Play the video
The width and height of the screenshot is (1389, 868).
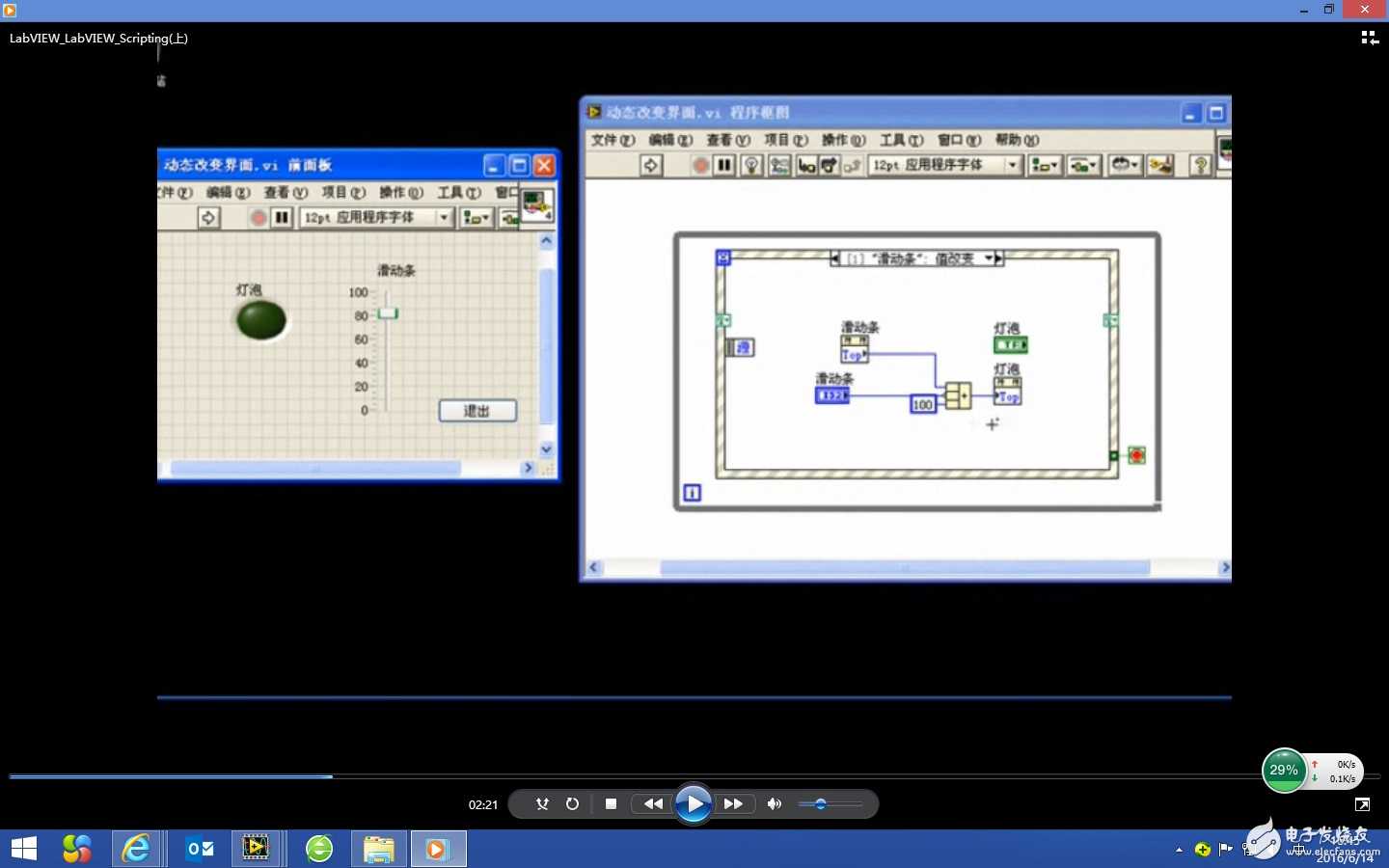tap(693, 803)
